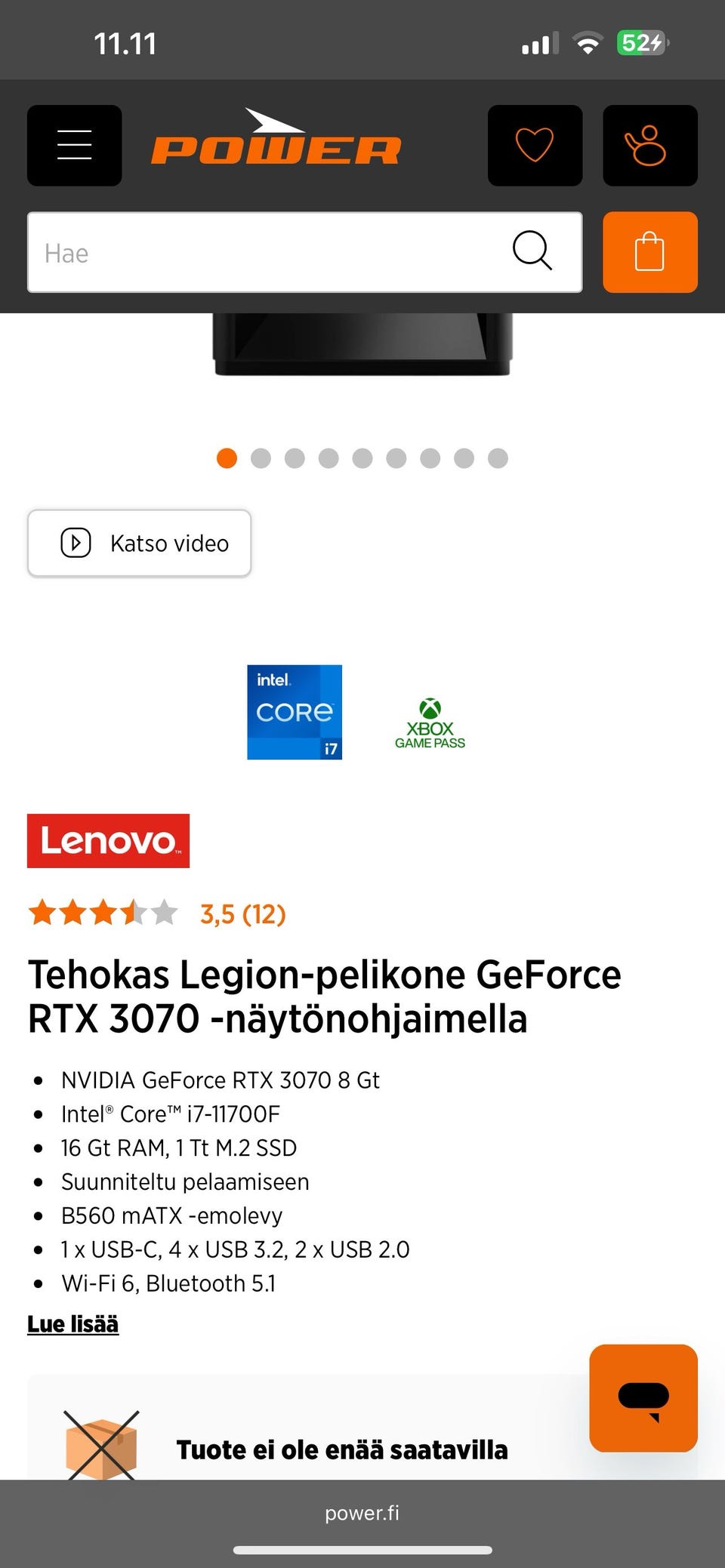This screenshot has height=1568, width=725.
Task: Open the orange chat bubble
Action: point(643,1397)
